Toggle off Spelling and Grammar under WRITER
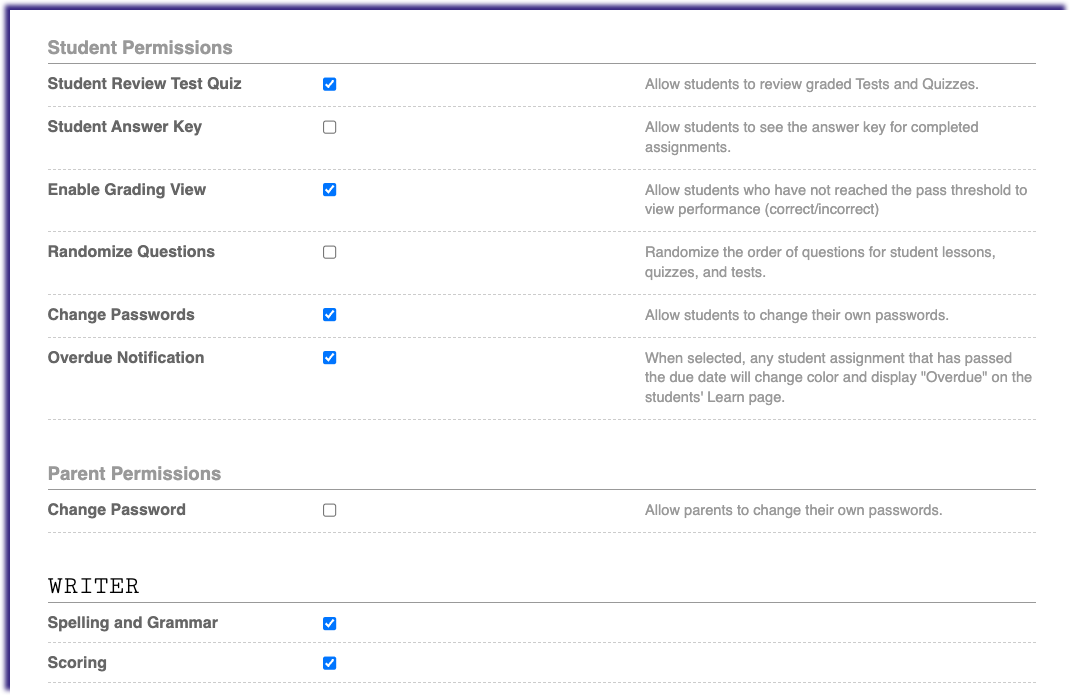 [x=329, y=622]
